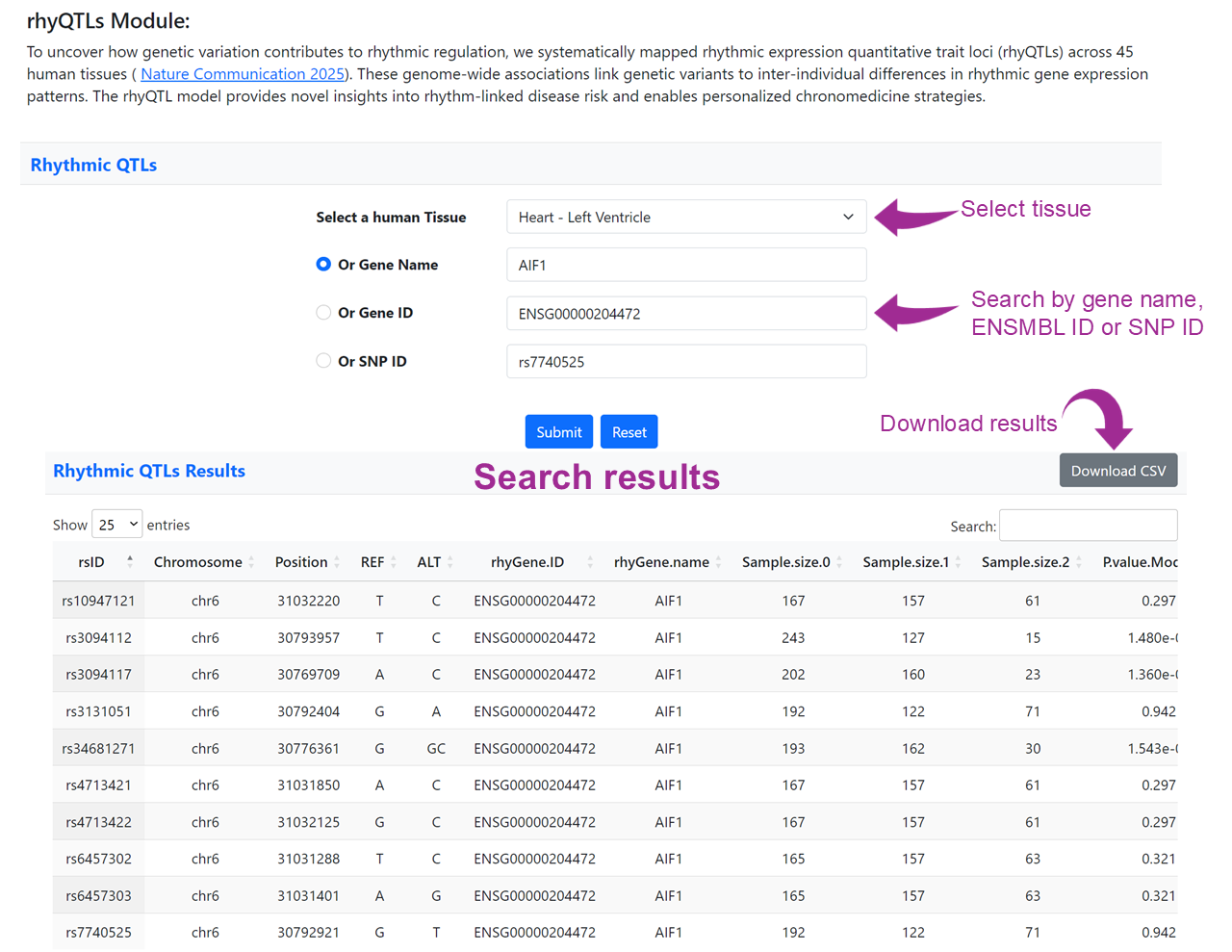Open the human tissue dropdown
The image size is (1232, 952).
coord(685,218)
